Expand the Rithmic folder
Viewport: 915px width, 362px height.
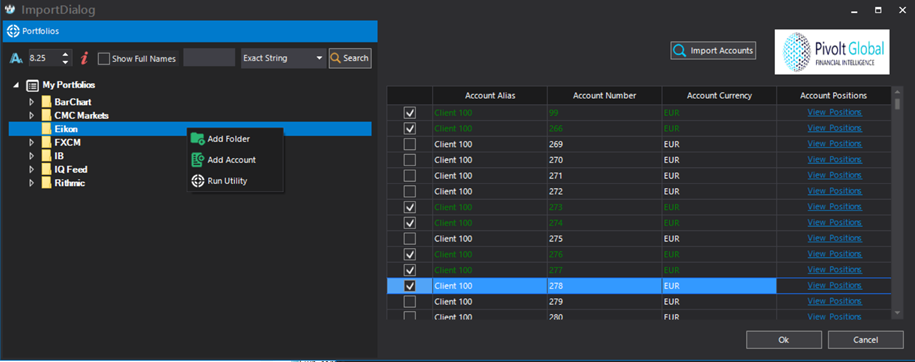click(32, 183)
